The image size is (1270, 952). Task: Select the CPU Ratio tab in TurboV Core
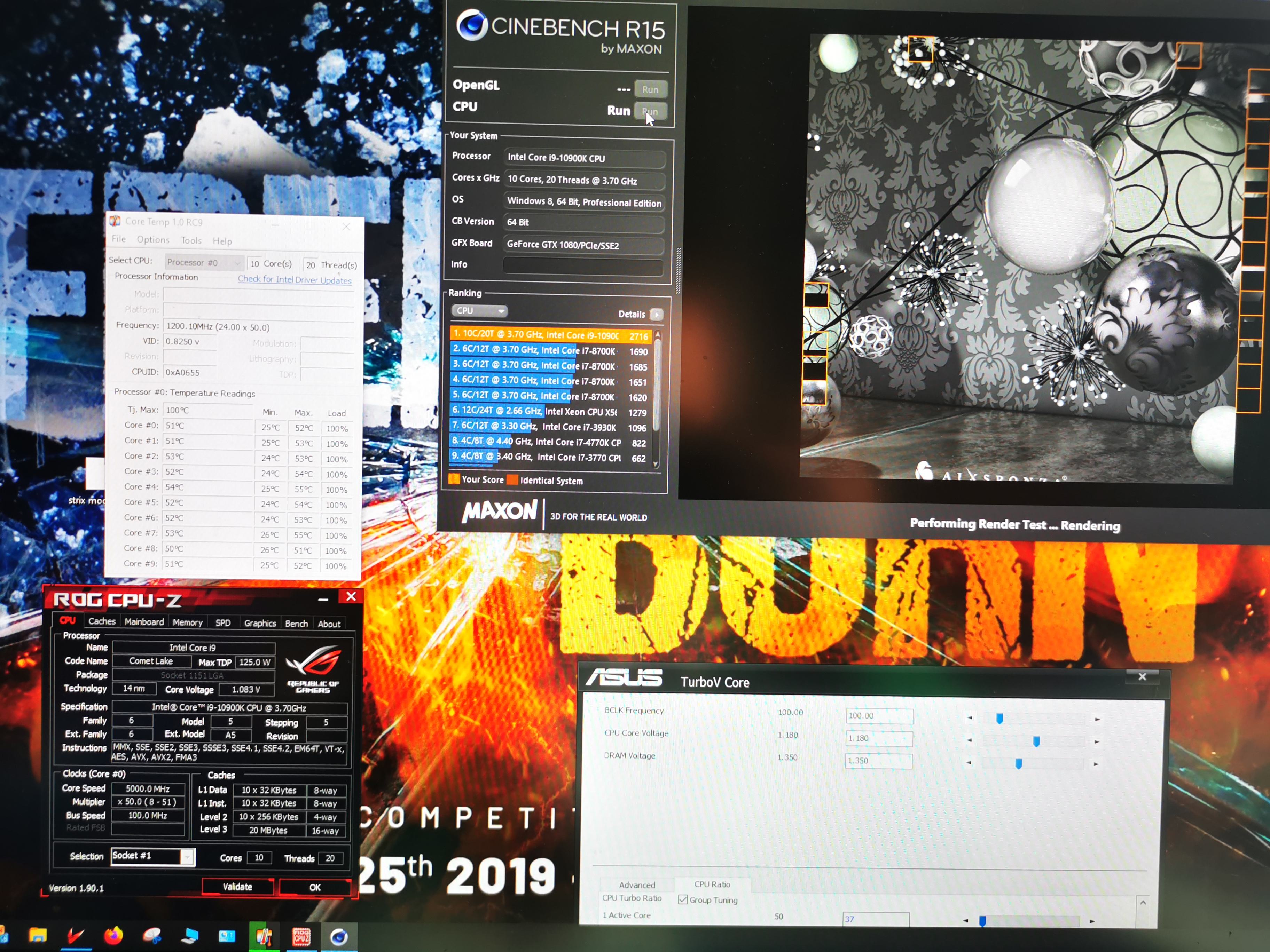(x=713, y=884)
